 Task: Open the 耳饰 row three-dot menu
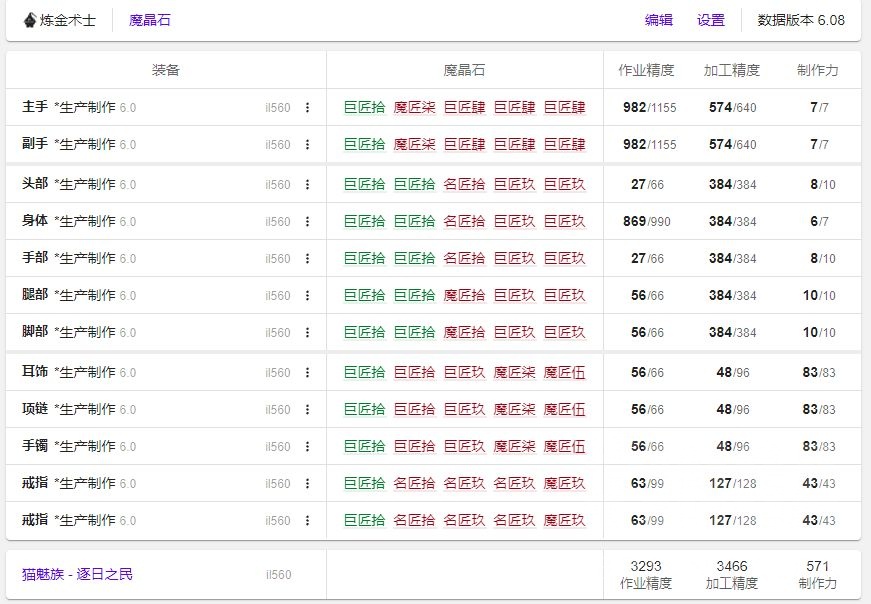307,373
